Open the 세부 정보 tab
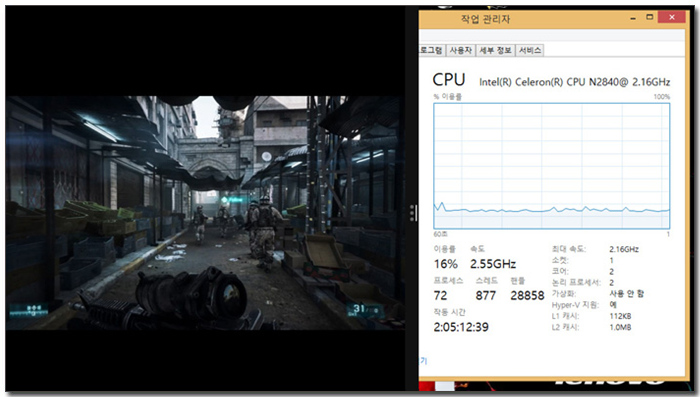 (495, 50)
